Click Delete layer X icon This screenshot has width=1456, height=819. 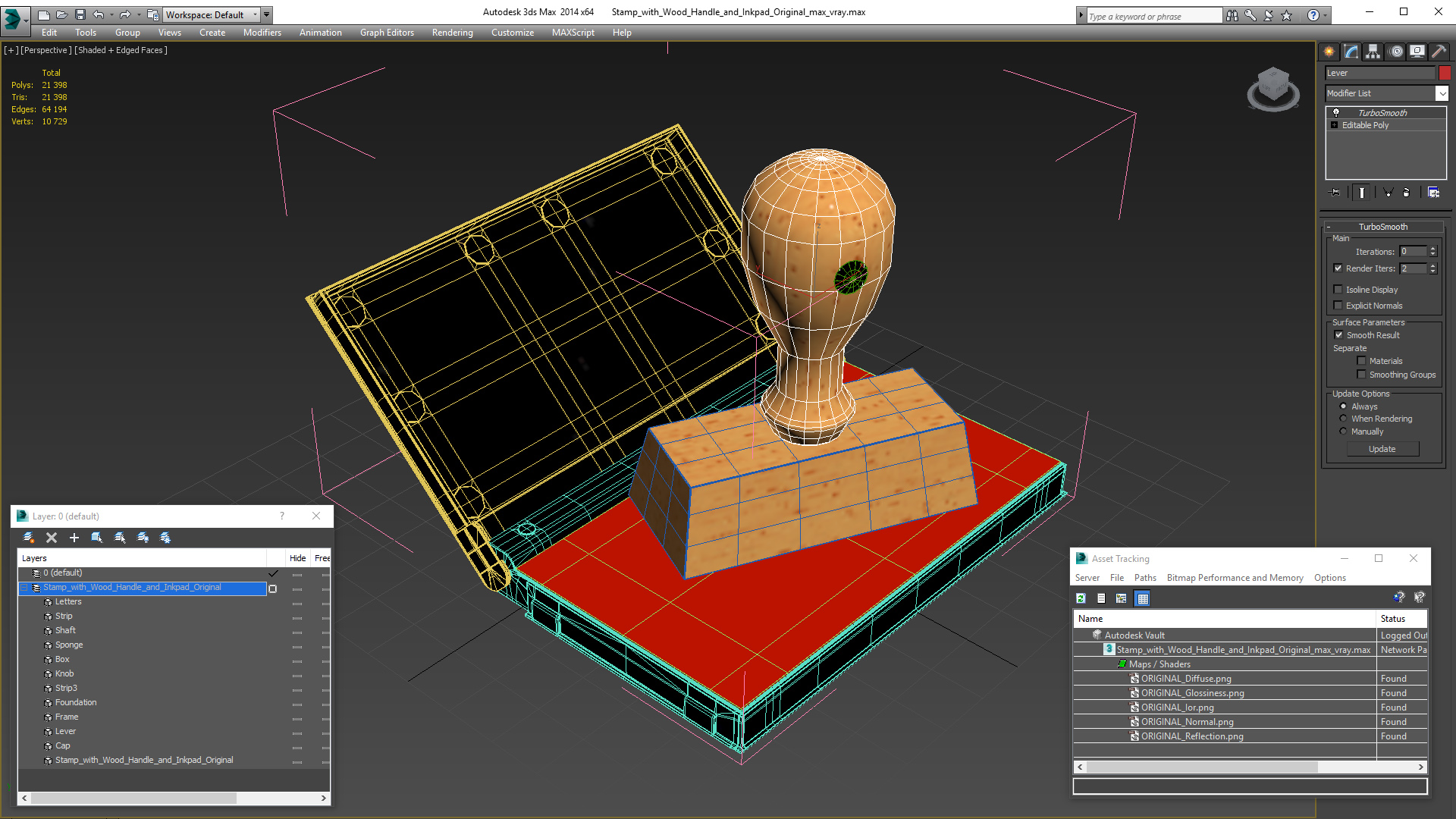(52, 538)
